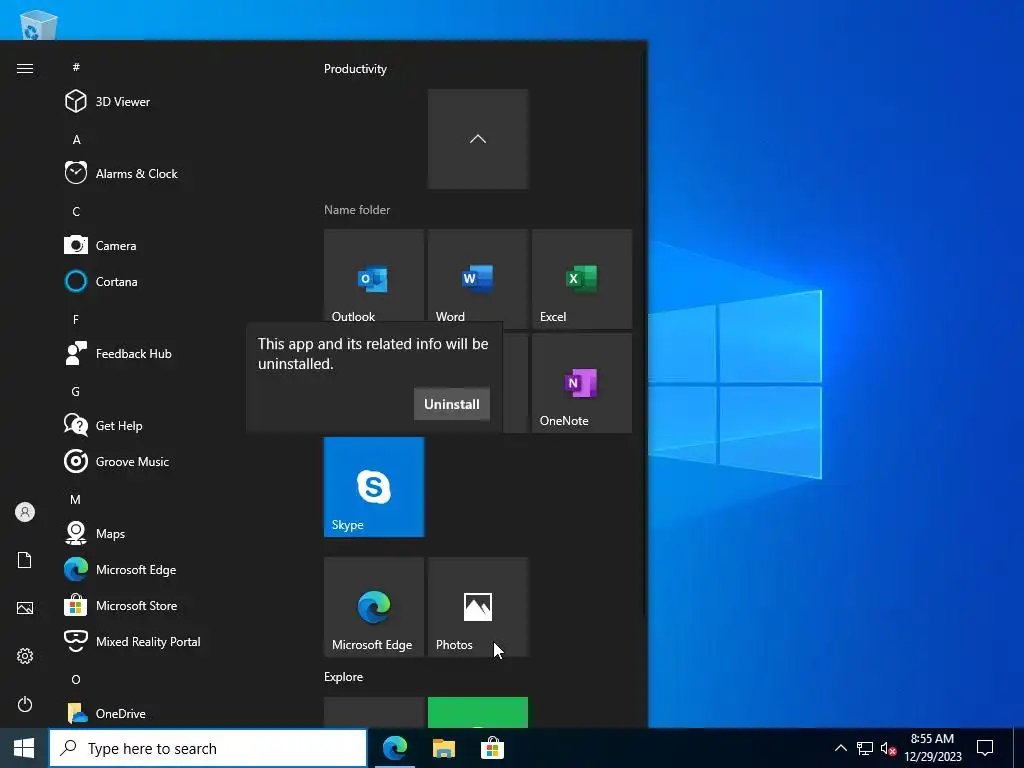This screenshot has width=1024, height=768.
Task: Open the user account icon
Action: (x=25, y=512)
